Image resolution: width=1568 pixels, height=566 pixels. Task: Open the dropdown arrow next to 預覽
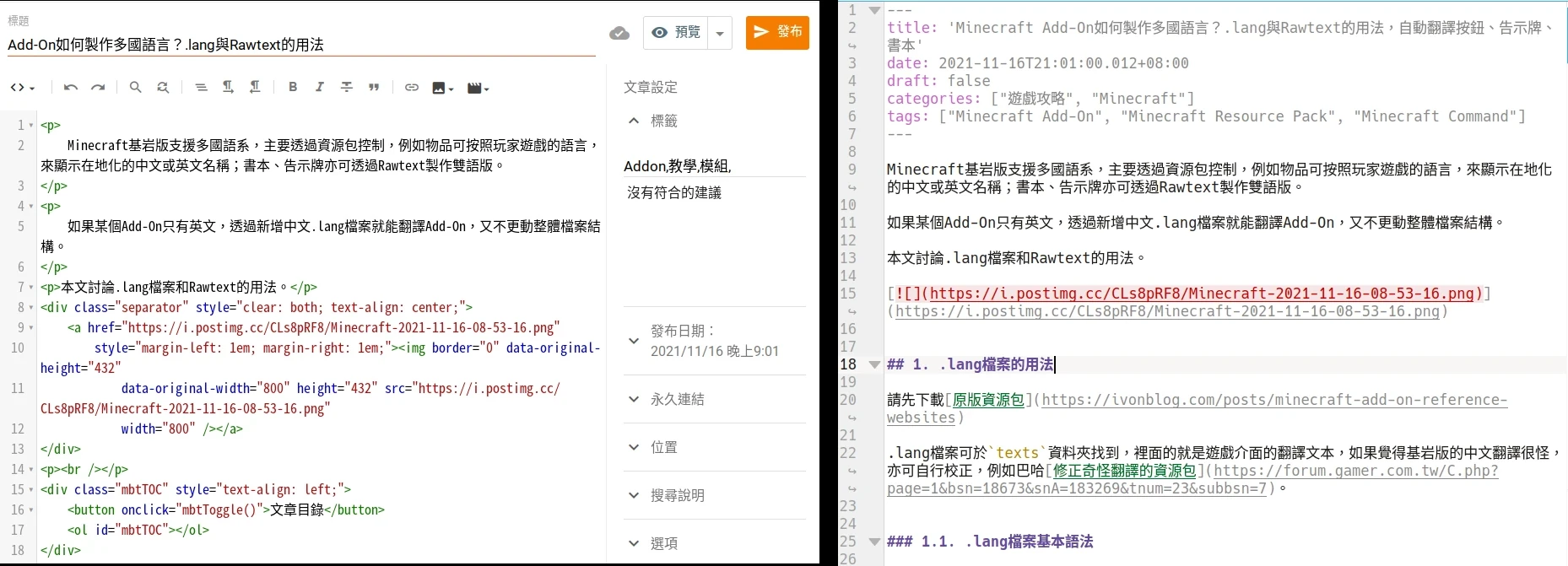[720, 33]
